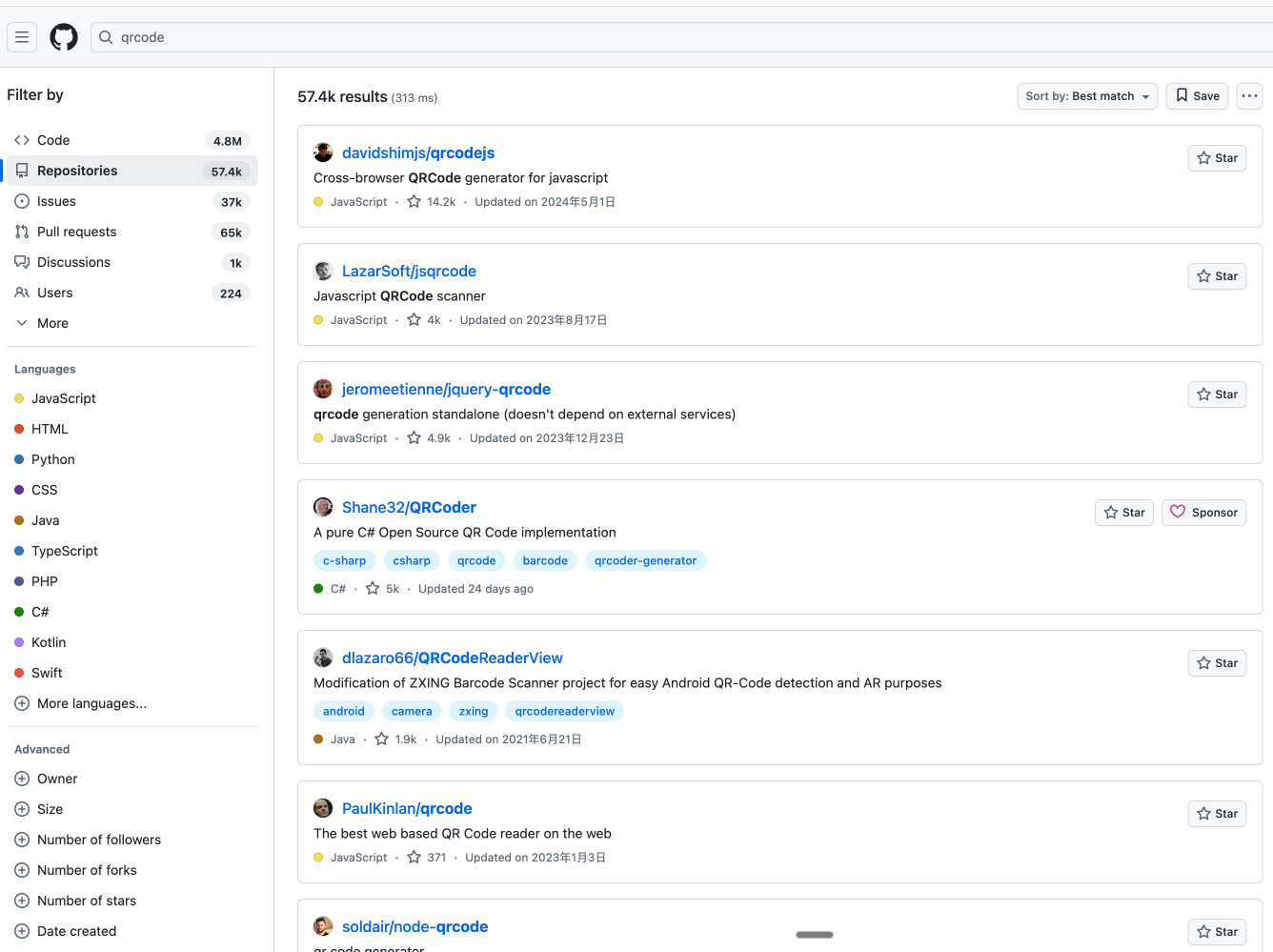Click the GitHub logo home icon
Image resolution: width=1273 pixels, height=952 pixels.
(x=64, y=37)
